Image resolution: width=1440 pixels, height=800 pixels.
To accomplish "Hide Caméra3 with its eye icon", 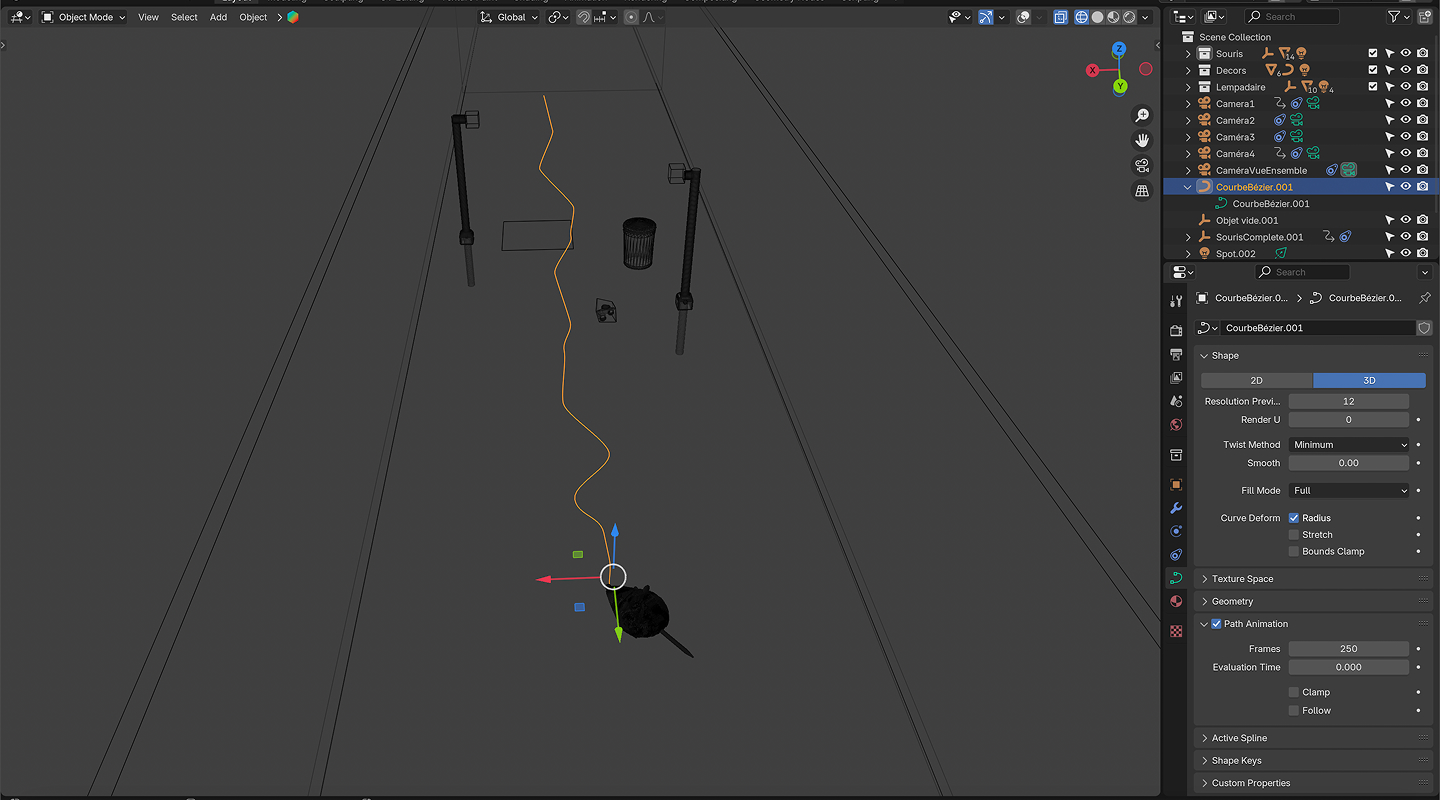I will click(x=1405, y=137).
